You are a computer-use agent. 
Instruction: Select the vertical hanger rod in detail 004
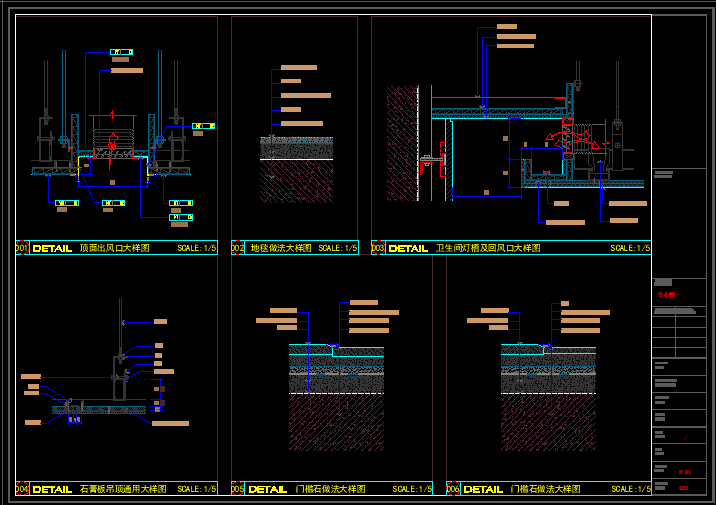[x=121, y=326]
